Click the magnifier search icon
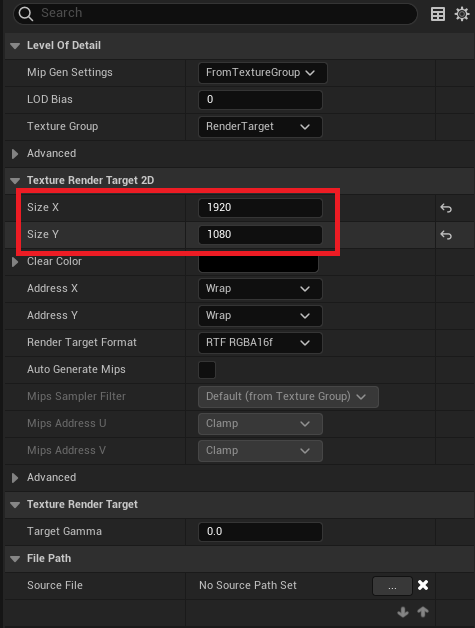The height and width of the screenshot is (628, 475). click(26, 14)
